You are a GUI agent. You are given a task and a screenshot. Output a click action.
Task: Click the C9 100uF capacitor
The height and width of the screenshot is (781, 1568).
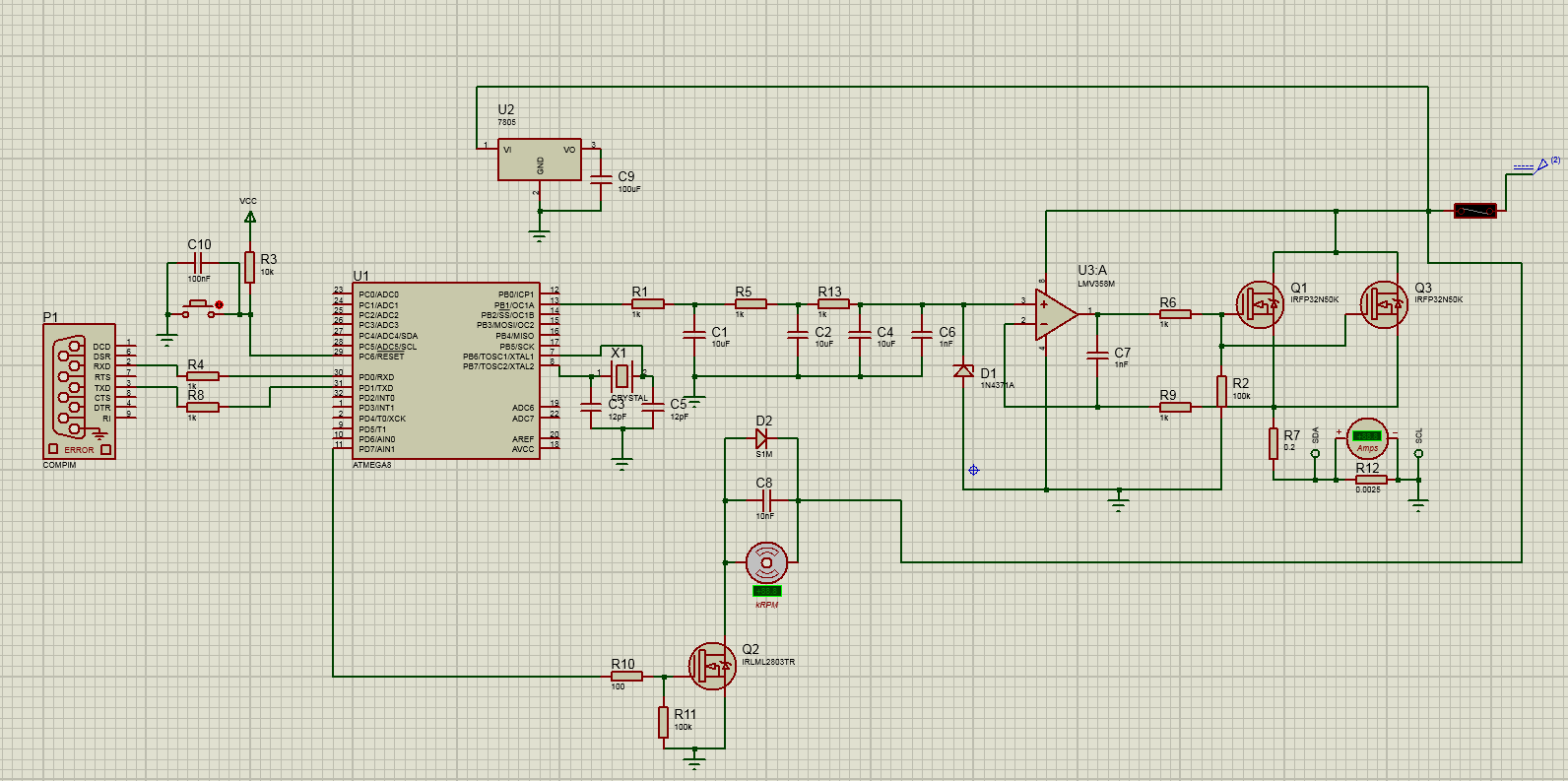pyautogui.click(x=600, y=179)
